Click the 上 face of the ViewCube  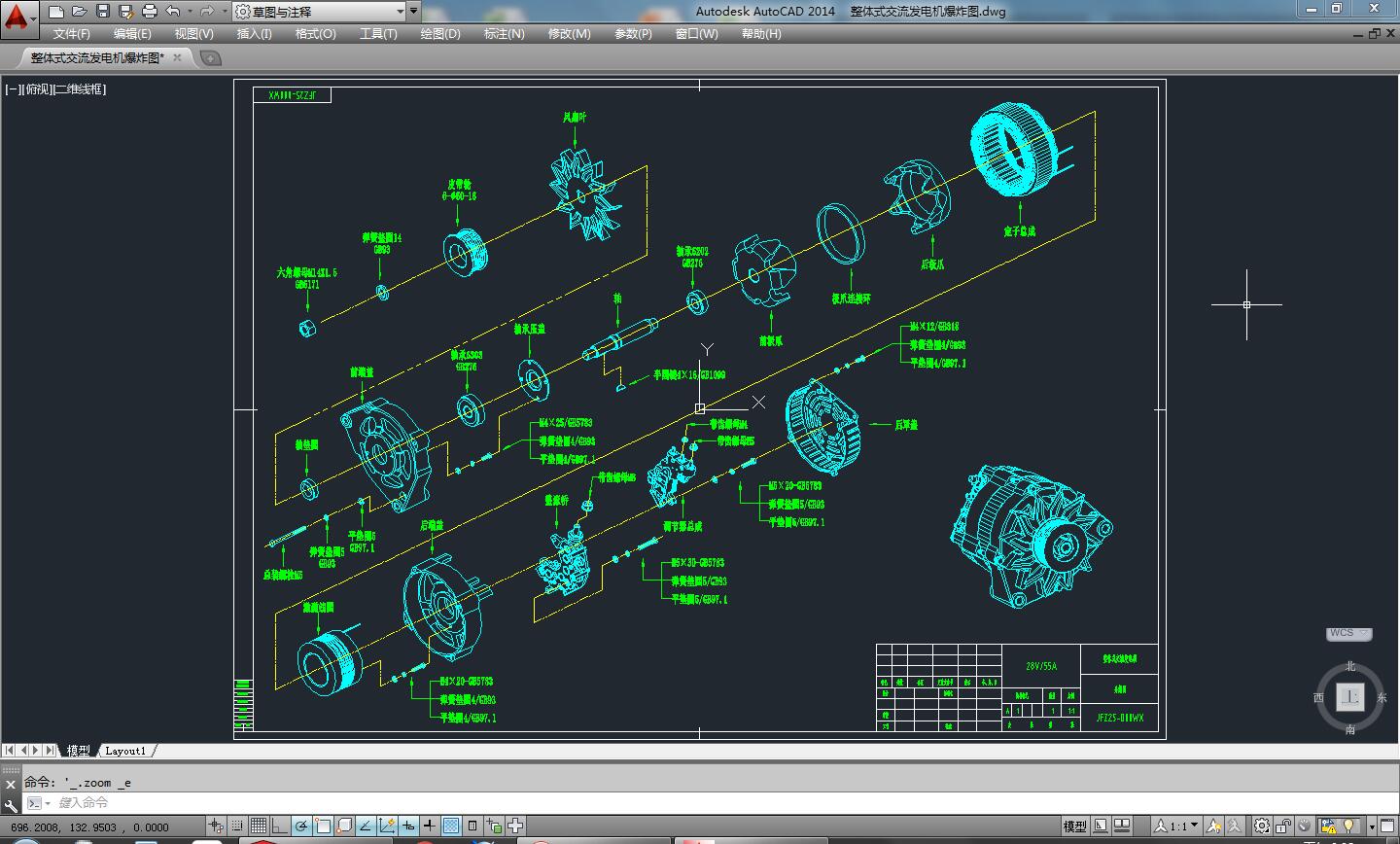(x=1350, y=697)
